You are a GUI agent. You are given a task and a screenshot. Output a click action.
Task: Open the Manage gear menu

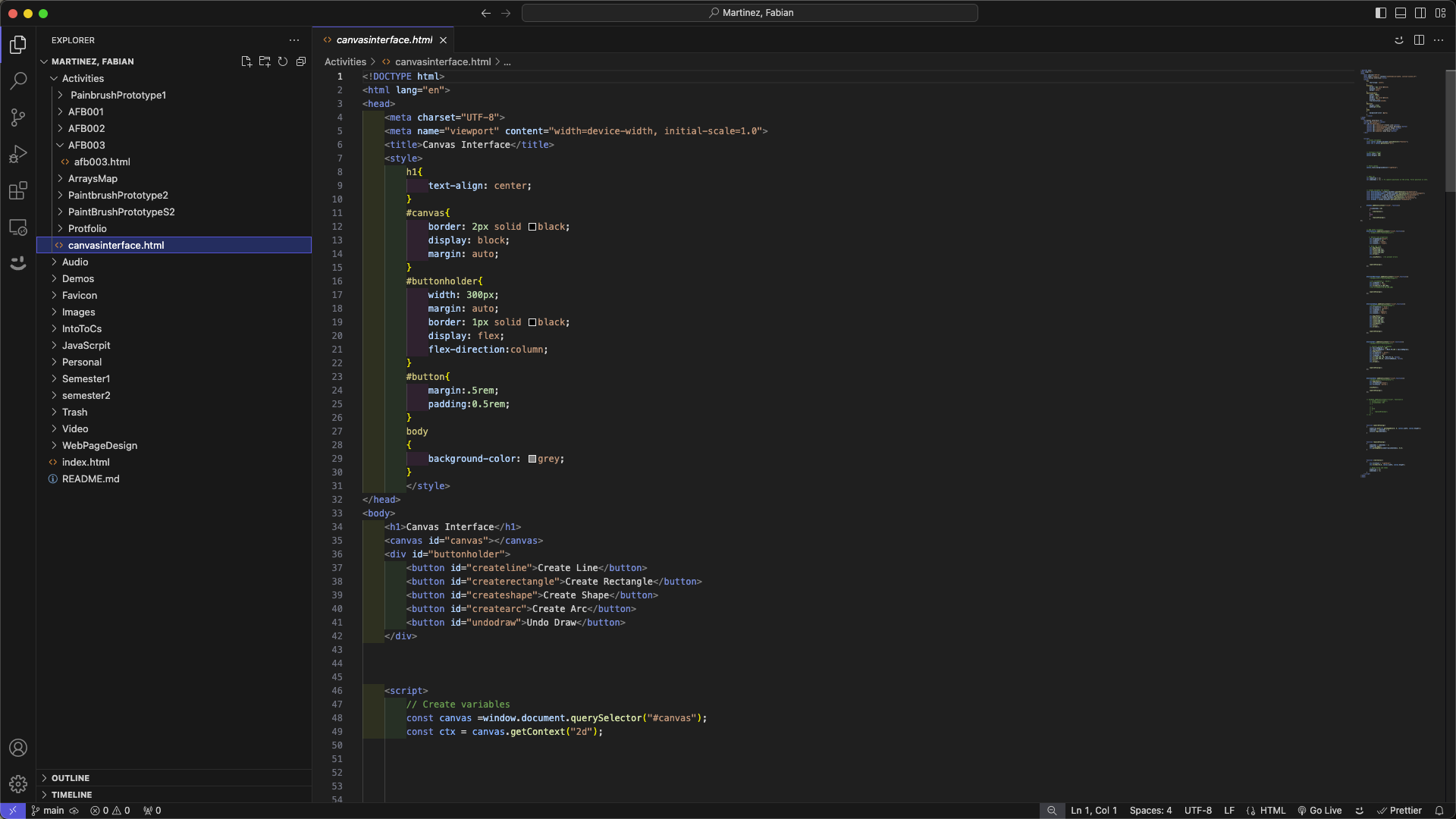(x=18, y=784)
